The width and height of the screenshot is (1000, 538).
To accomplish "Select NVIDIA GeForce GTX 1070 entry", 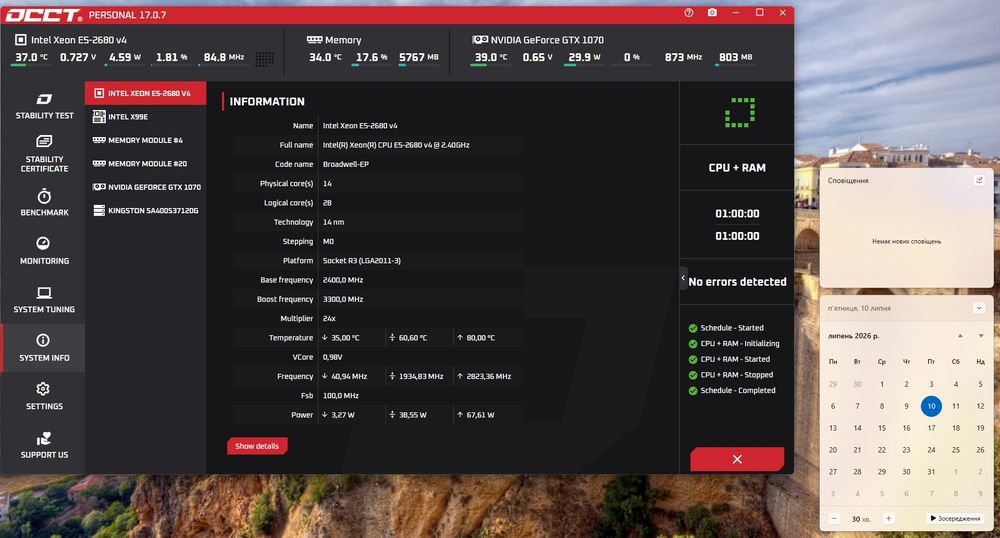I will [x=145, y=187].
